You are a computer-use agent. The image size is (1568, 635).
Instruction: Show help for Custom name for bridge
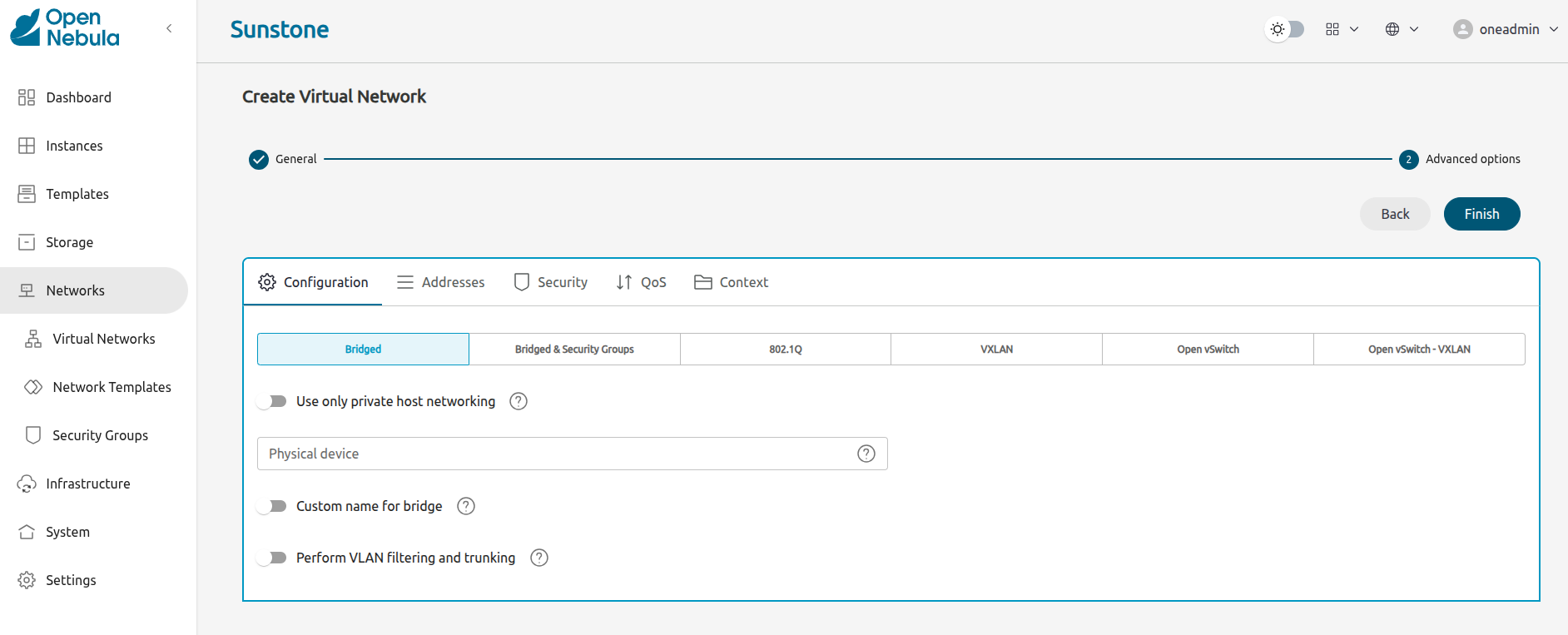click(x=466, y=506)
